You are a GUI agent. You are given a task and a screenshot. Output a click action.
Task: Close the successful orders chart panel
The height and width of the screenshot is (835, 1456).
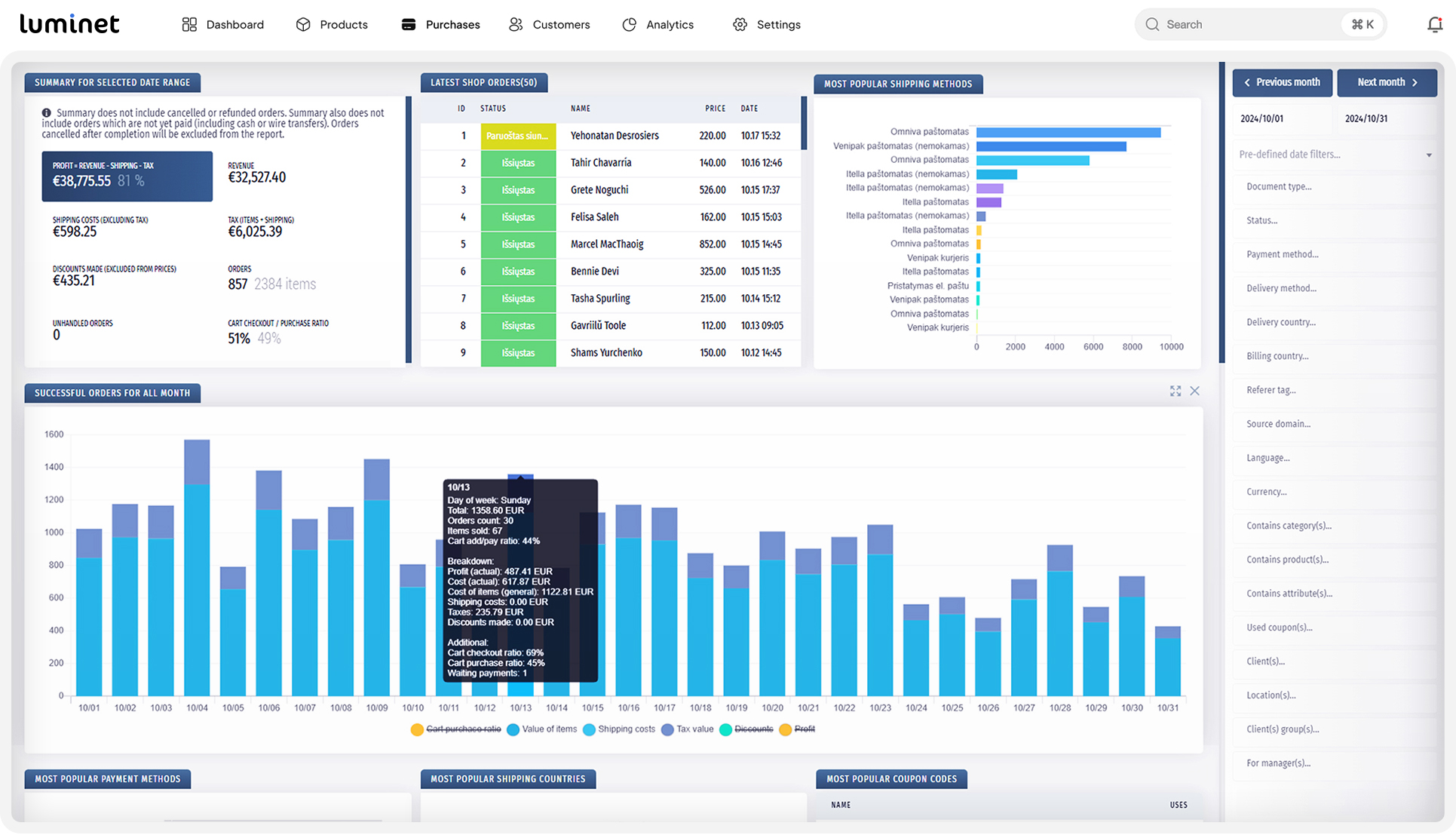coord(1194,391)
